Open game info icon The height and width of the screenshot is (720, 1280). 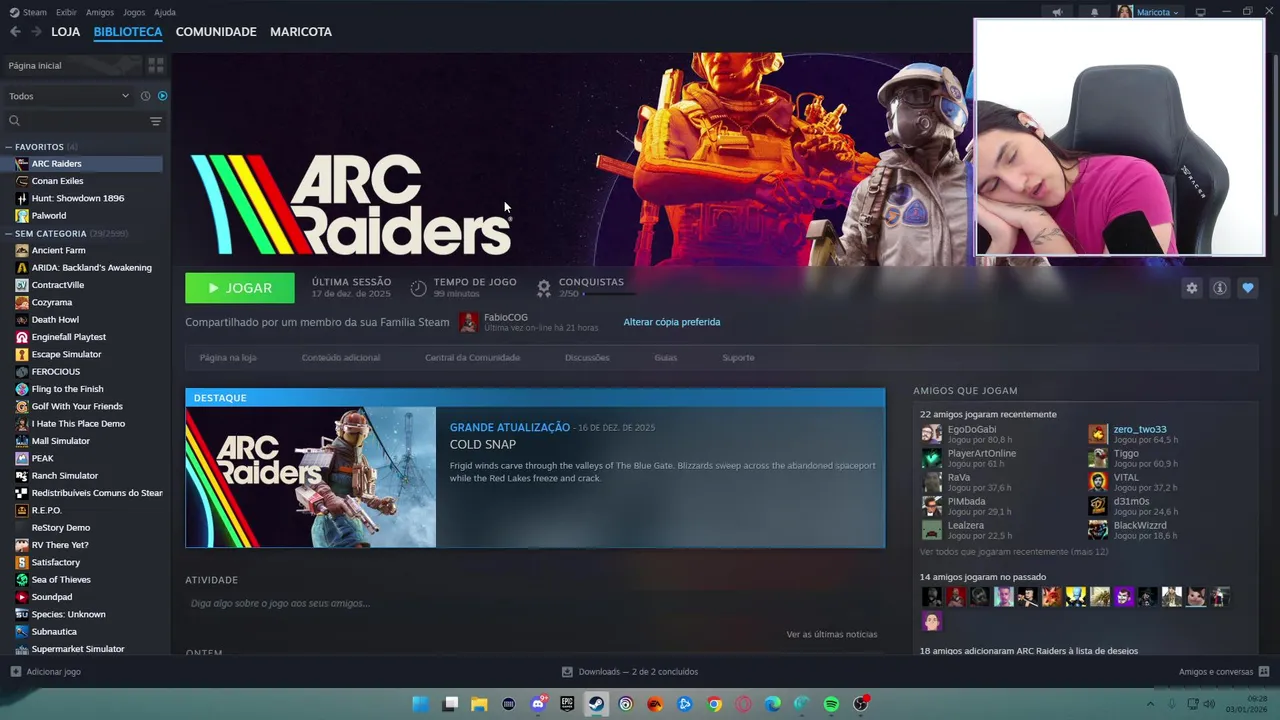tap(1219, 288)
